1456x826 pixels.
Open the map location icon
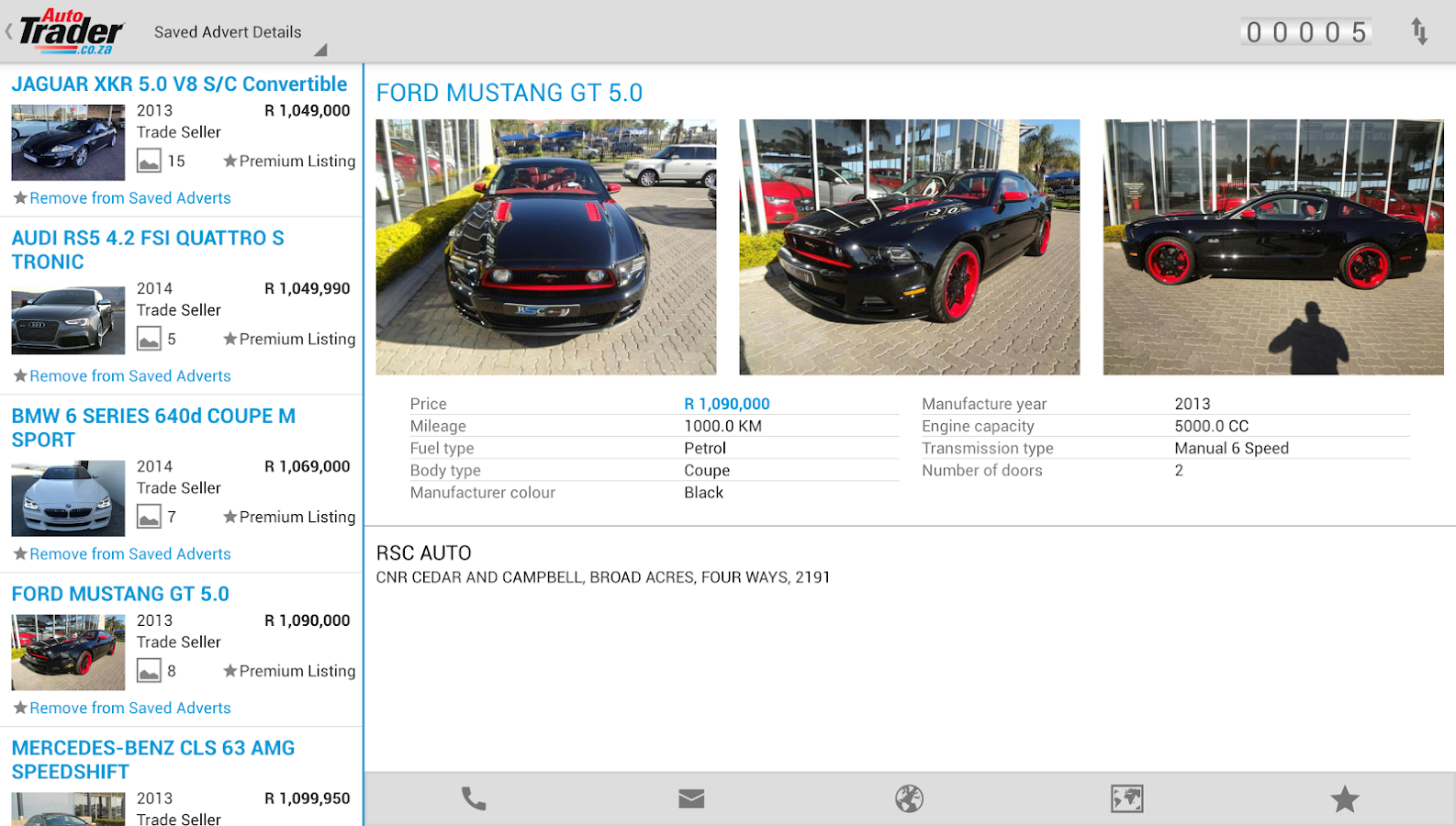(x=1126, y=798)
